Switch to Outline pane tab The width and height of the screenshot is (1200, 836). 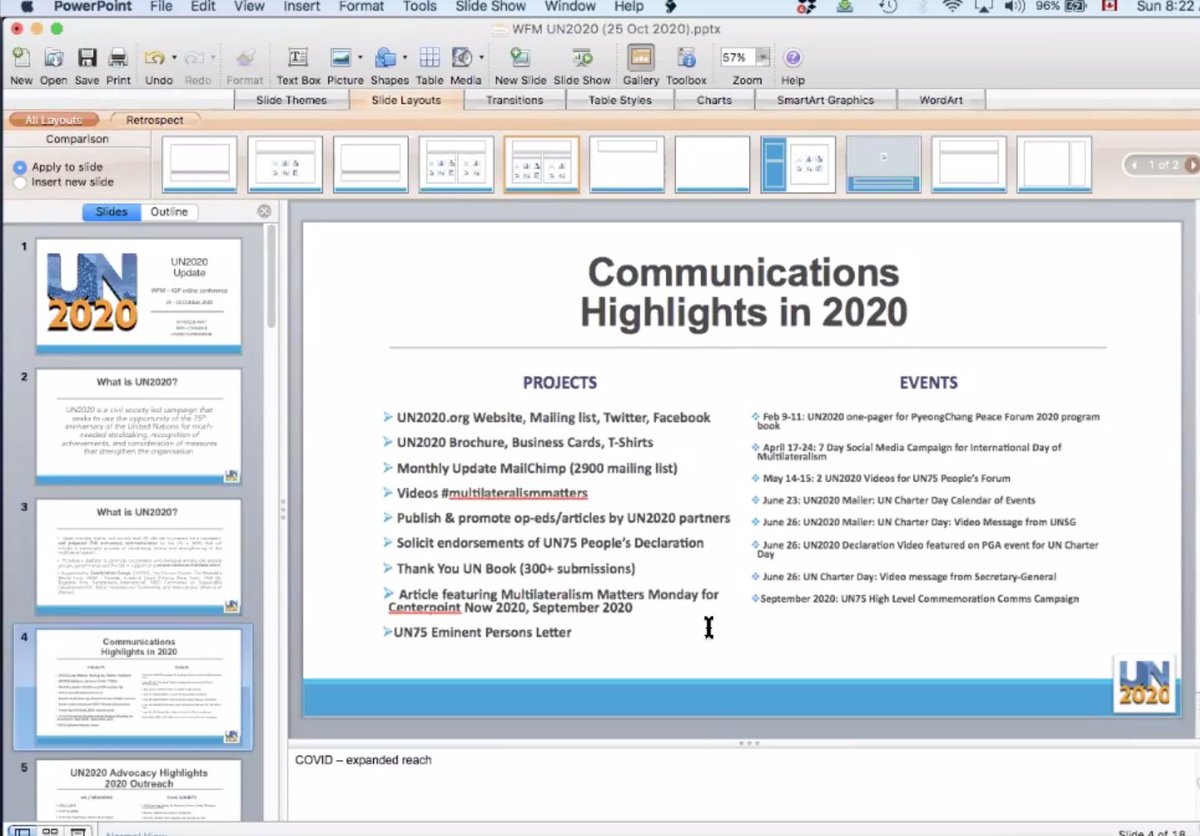tap(169, 212)
